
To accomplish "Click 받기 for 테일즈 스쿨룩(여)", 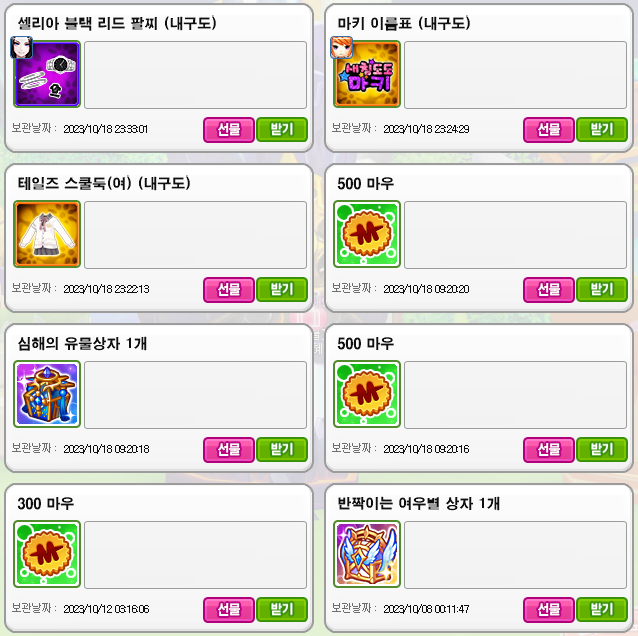I will (x=282, y=290).
